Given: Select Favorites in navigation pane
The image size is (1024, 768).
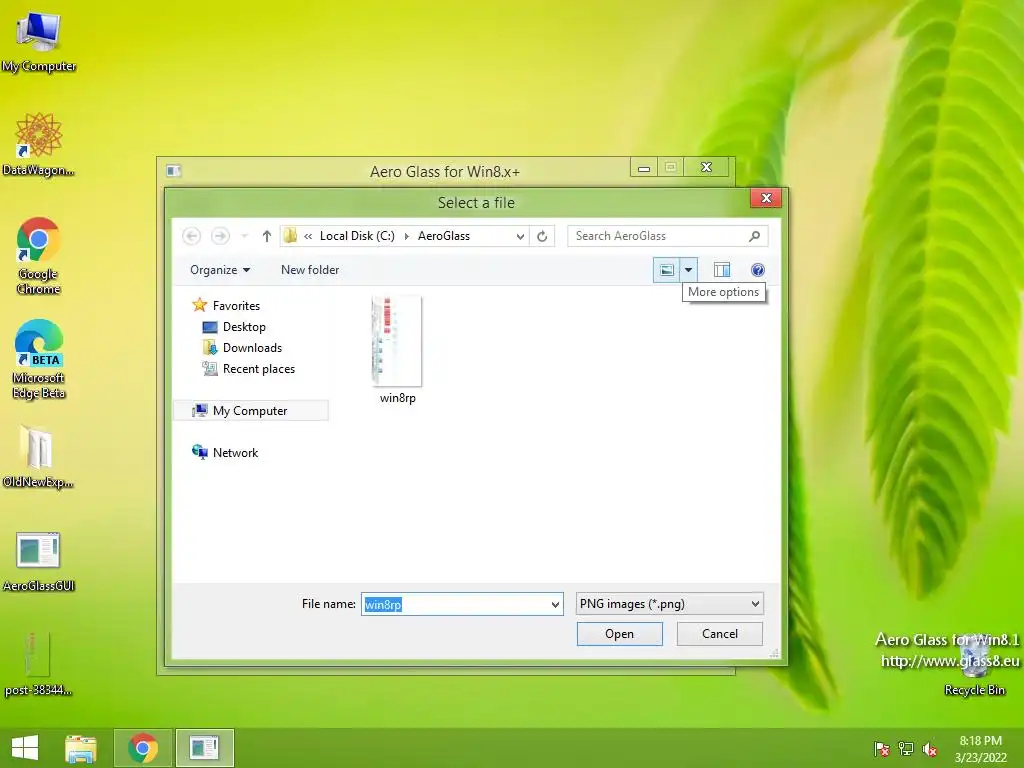Looking at the screenshot, I should (226, 306).
